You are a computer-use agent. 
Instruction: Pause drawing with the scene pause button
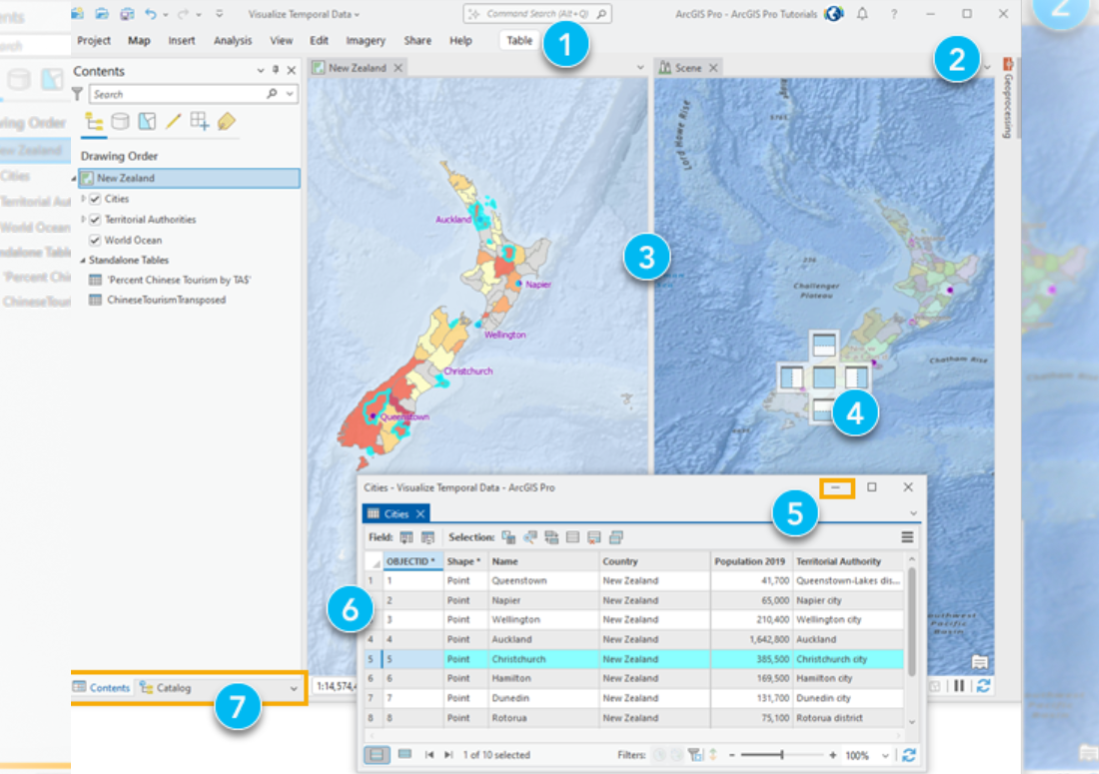(x=959, y=686)
